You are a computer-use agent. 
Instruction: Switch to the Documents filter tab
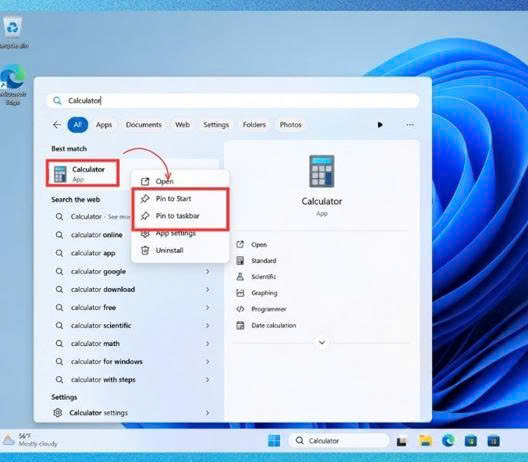coord(143,125)
